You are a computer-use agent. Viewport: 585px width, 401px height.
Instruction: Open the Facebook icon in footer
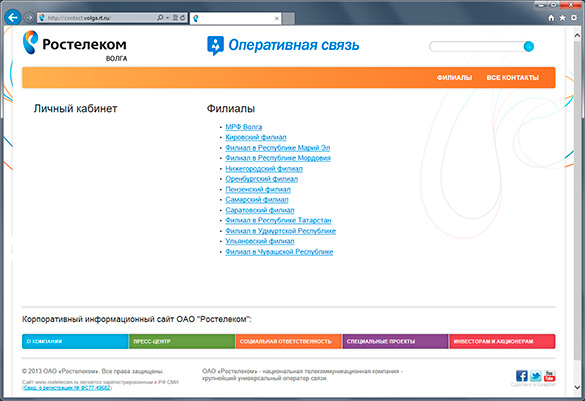522,376
